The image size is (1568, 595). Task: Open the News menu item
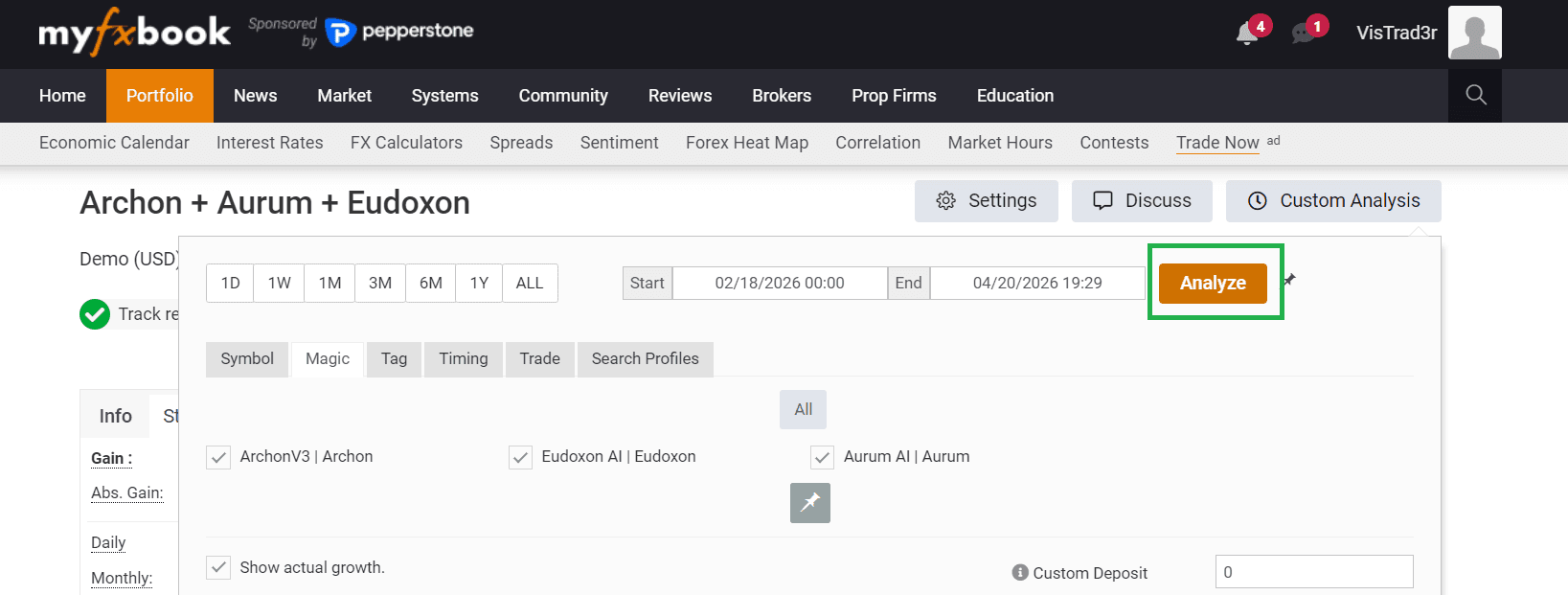coord(255,96)
